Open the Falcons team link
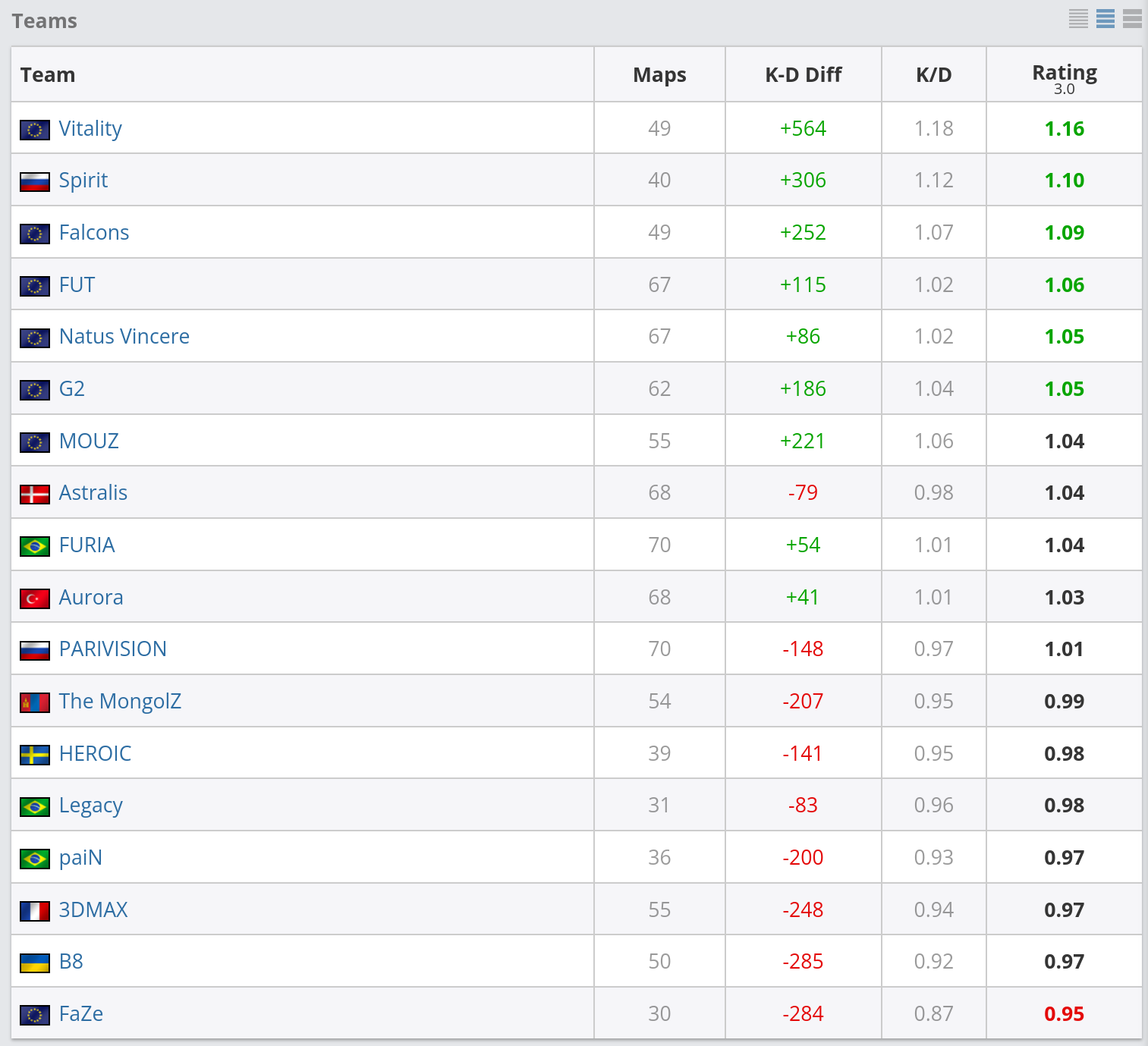The image size is (1148, 1046). [x=94, y=232]
